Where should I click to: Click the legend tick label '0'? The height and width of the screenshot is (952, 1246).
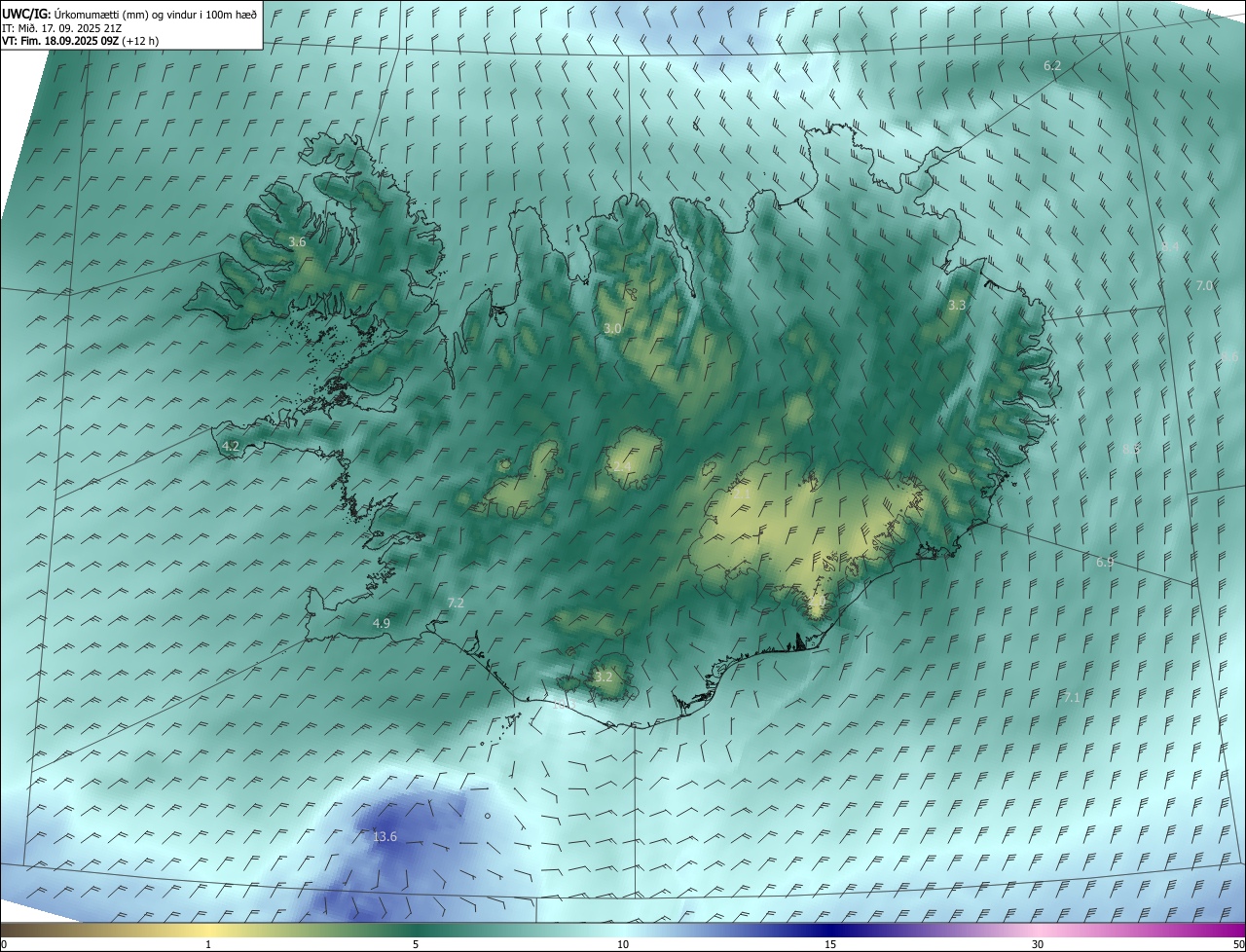coord(4,944)
